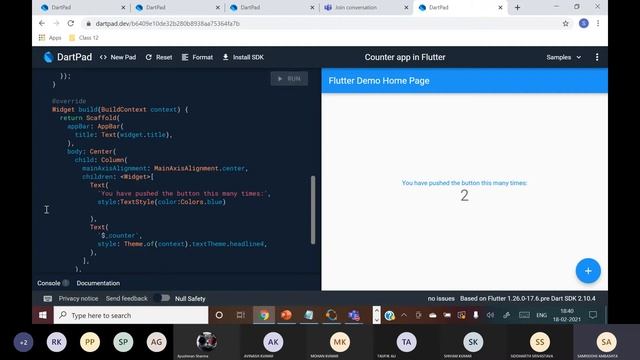Open the notification center icon
This screenshot has height=360, width=640.
click(593, 315)
